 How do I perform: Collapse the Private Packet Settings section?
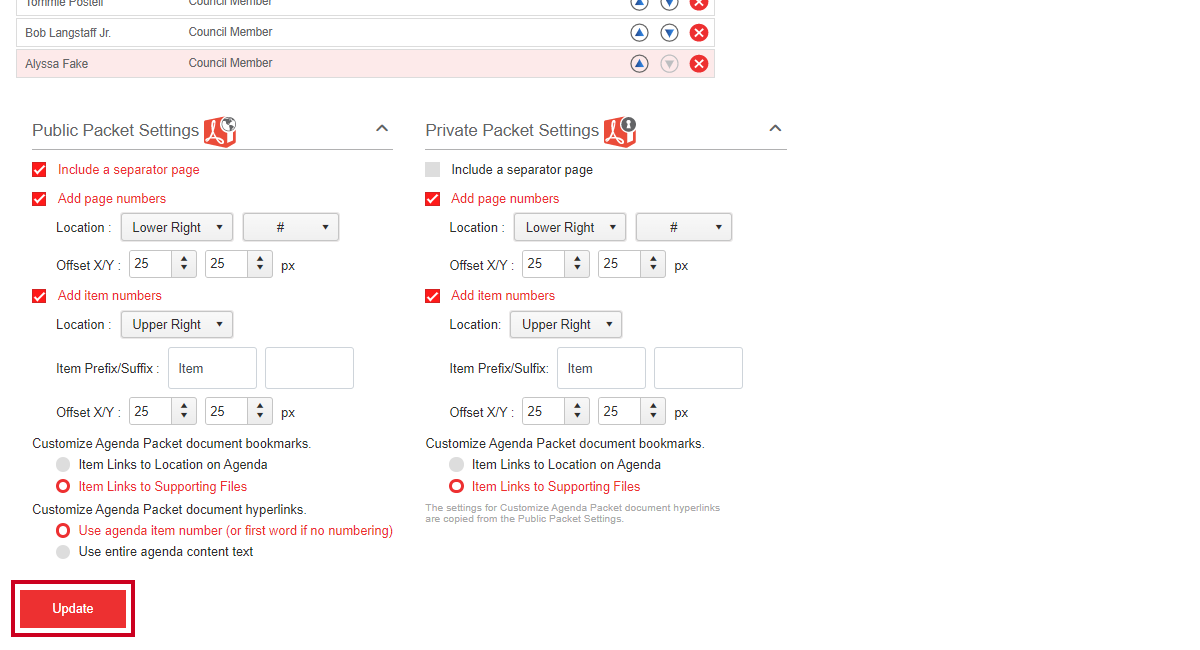(775, 129)
